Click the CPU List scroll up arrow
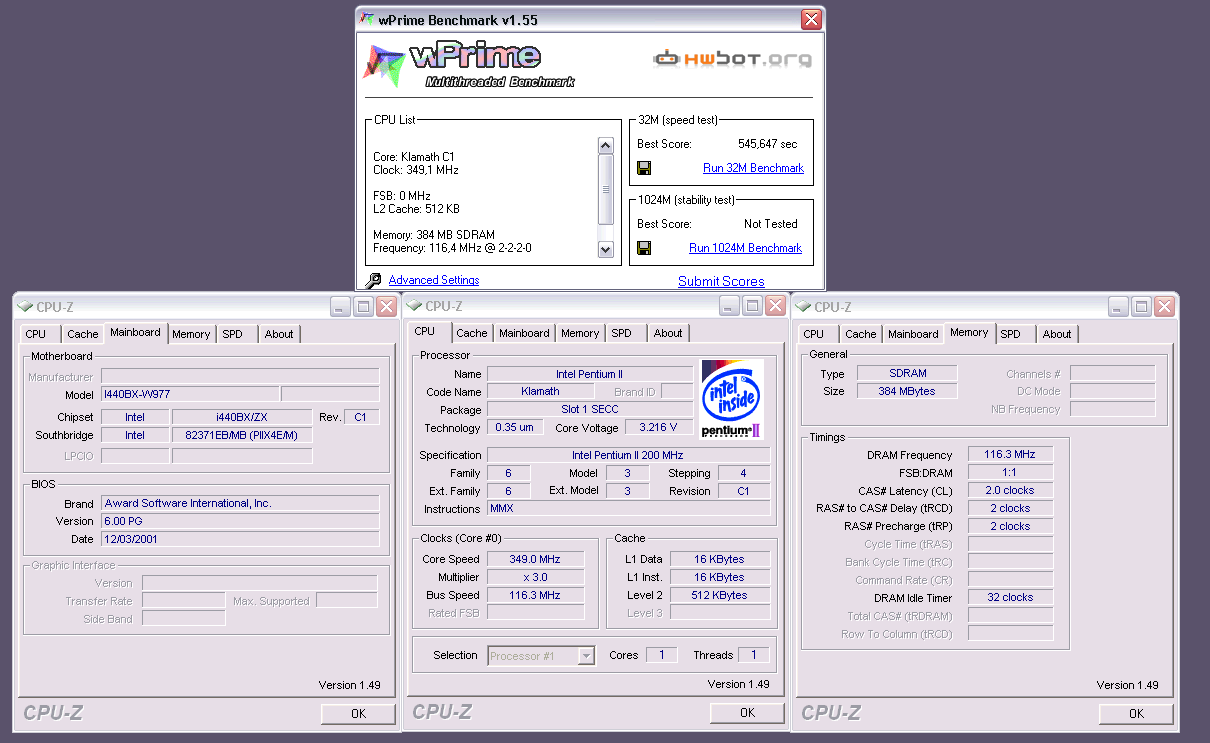The image size is (1210, 743). pyautogui.click(x=605, y=146)
